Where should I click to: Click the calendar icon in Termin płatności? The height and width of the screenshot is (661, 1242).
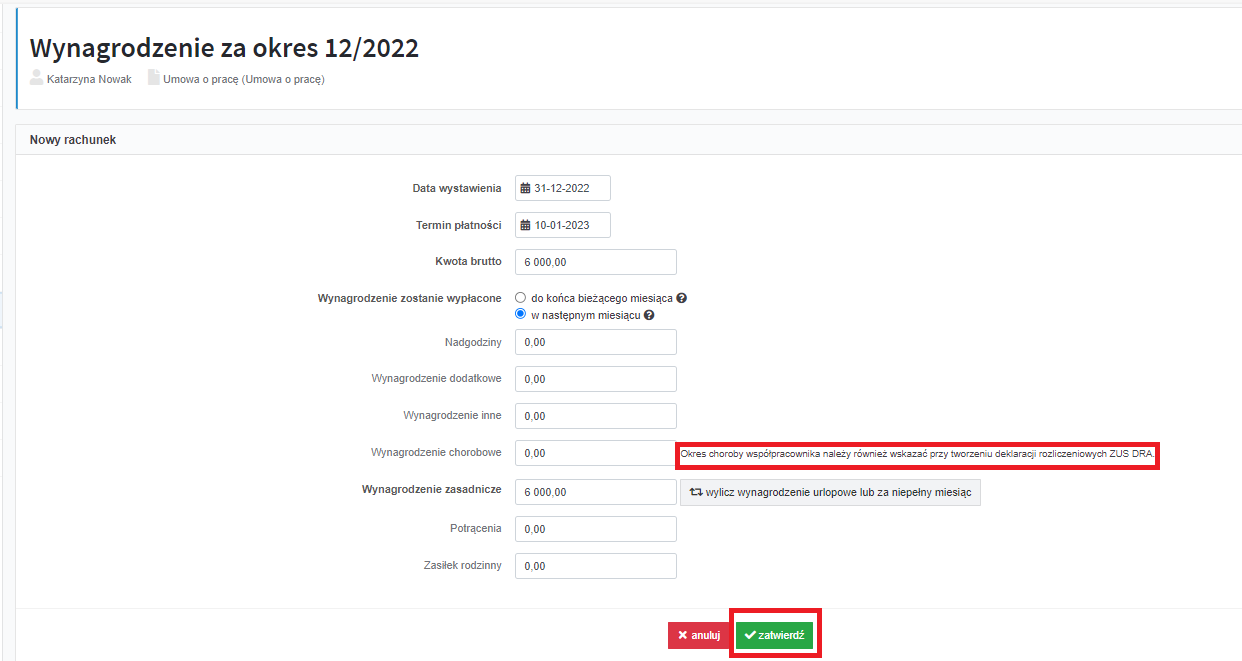[525, 225]
